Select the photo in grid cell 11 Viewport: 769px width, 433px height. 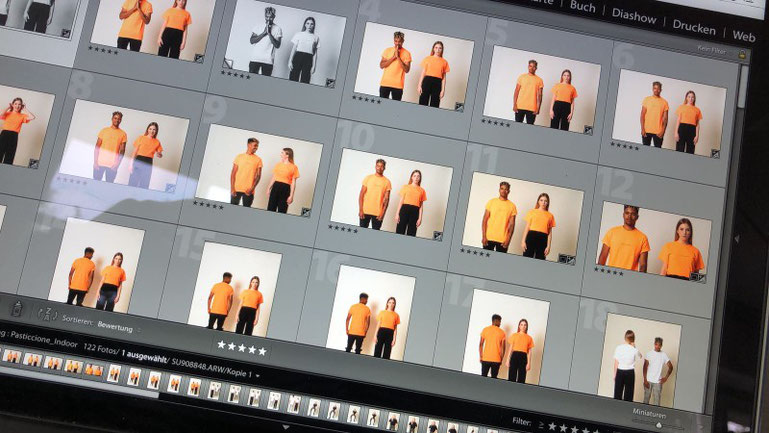[522, 219]
